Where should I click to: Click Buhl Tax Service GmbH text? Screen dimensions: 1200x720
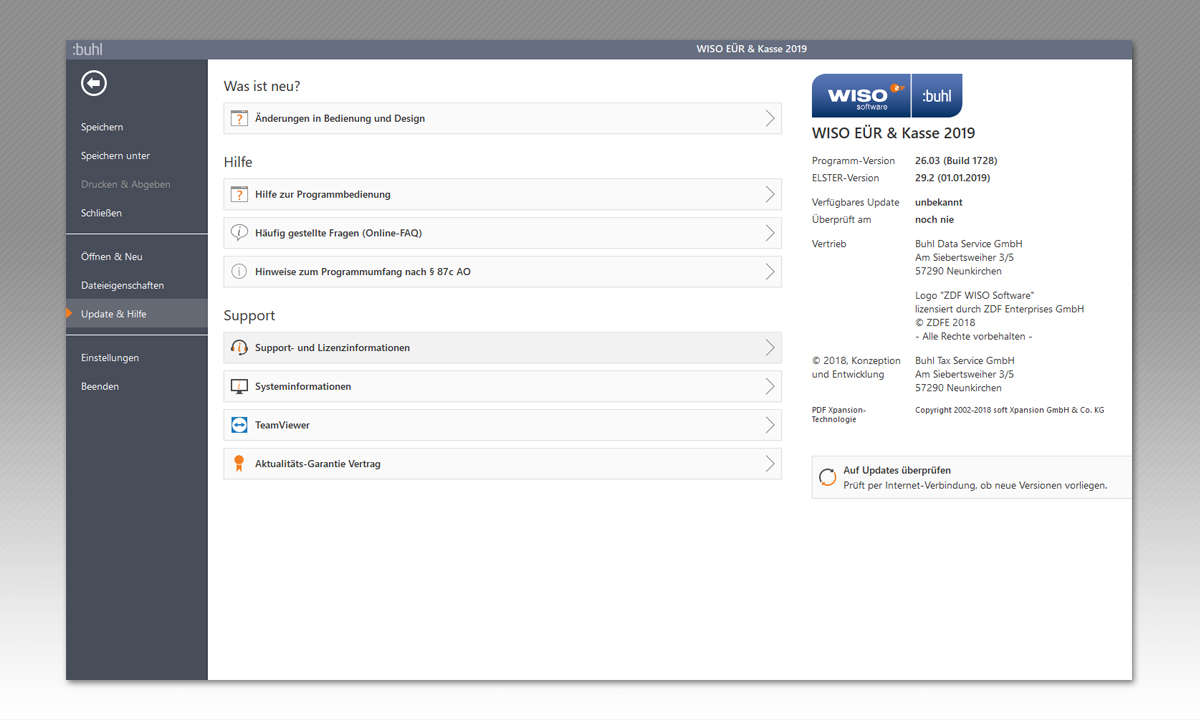[965, 361]
